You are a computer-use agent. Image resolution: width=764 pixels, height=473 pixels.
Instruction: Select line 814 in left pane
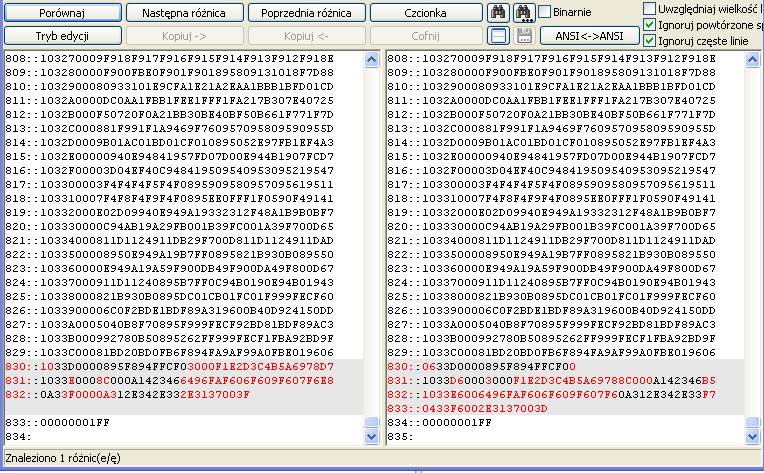tap(170, 143)
